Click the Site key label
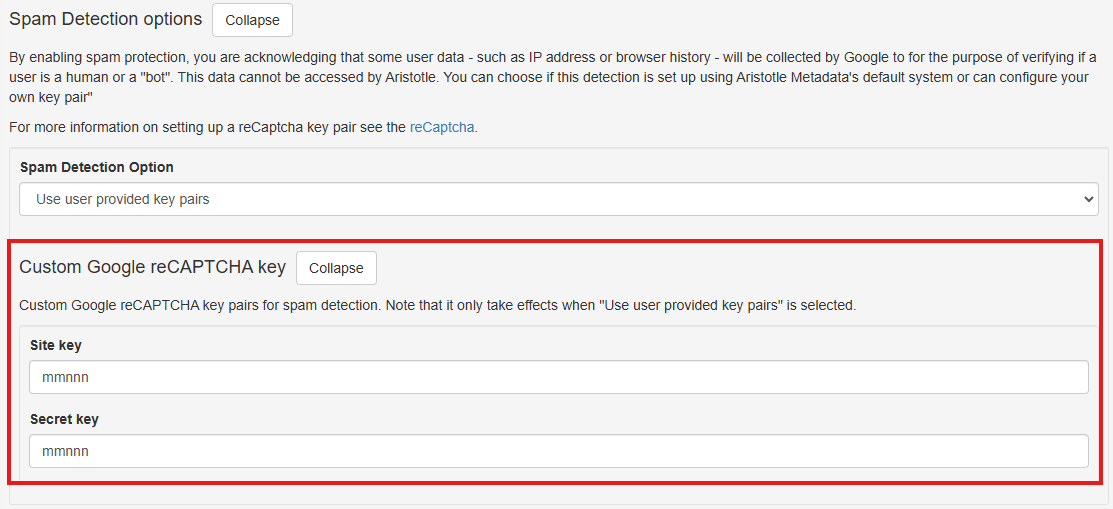 click(x=56, y=345)
